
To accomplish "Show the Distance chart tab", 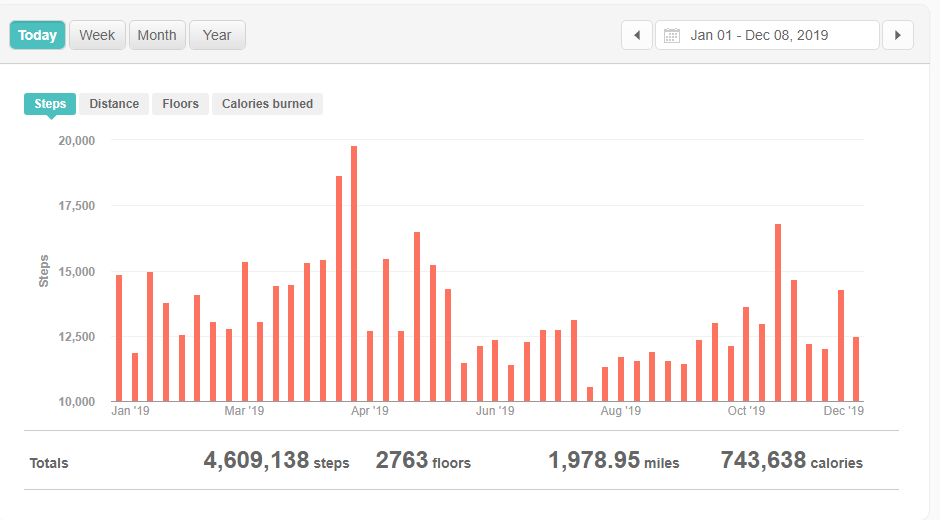I will click(x=114, y=104).
